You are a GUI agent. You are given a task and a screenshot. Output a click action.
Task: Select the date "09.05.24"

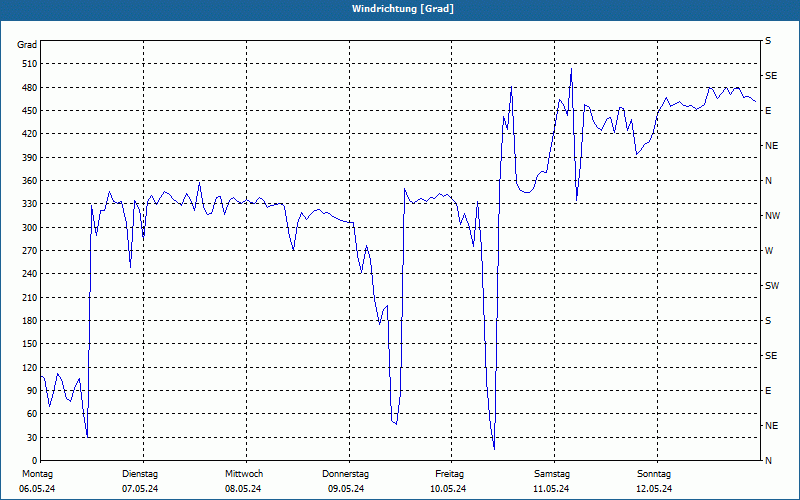tap(346, 489)
